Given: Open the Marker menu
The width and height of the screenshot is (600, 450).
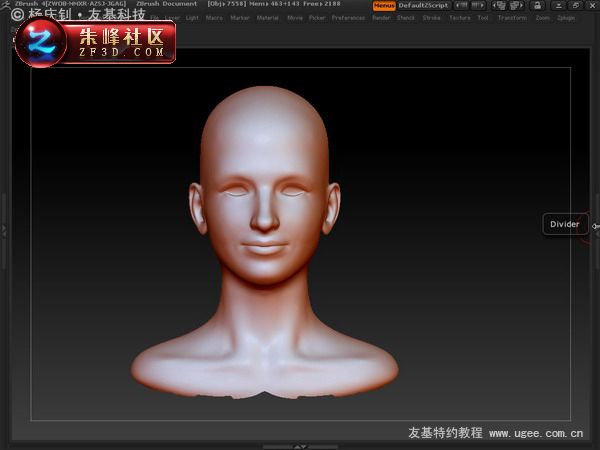Looking at the screenshot, I should [240, 18].
